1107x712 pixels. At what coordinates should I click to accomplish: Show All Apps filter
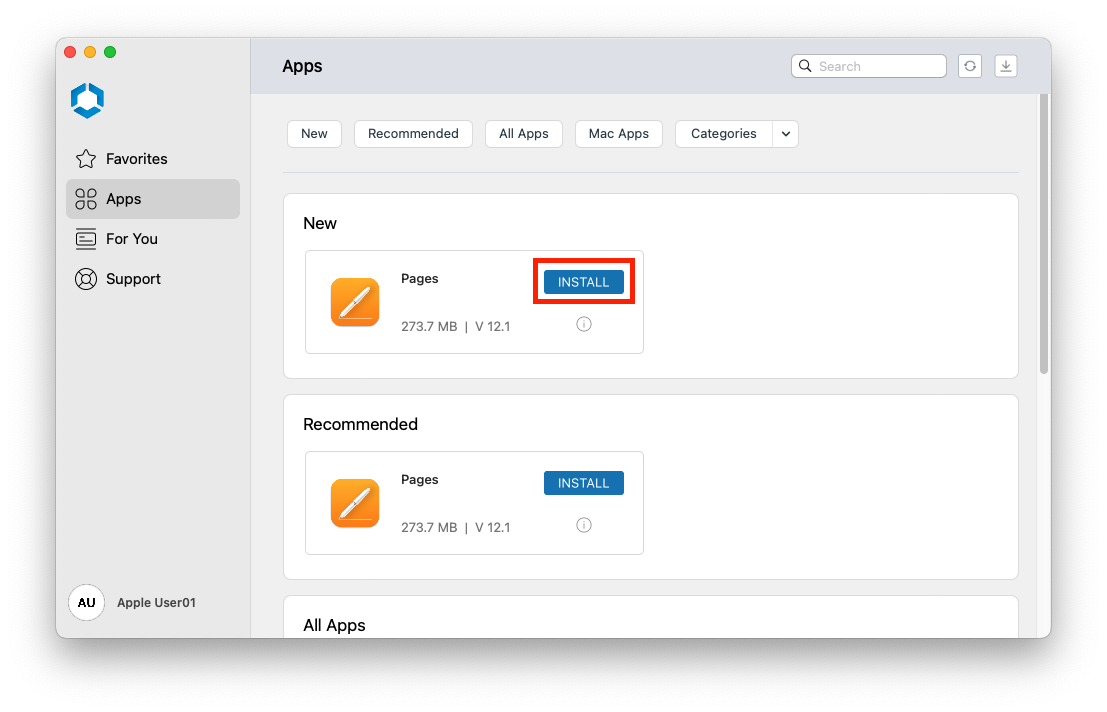(x=524, y=134)
